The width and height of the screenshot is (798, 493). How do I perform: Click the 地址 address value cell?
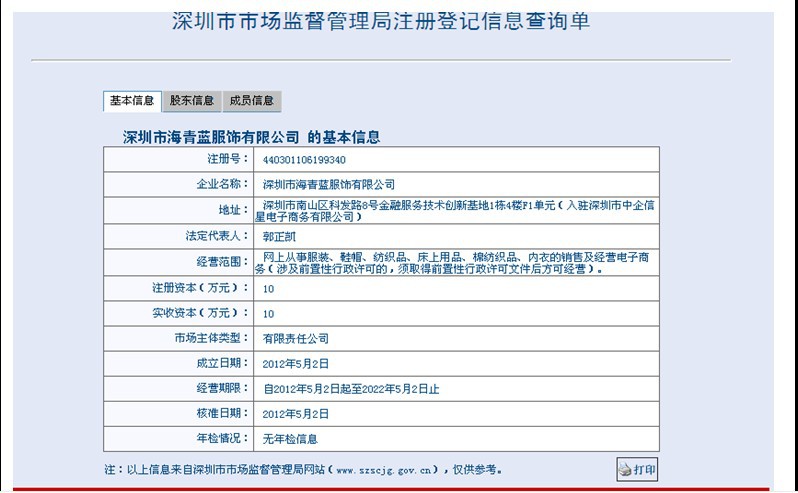(x=455, y=210)
